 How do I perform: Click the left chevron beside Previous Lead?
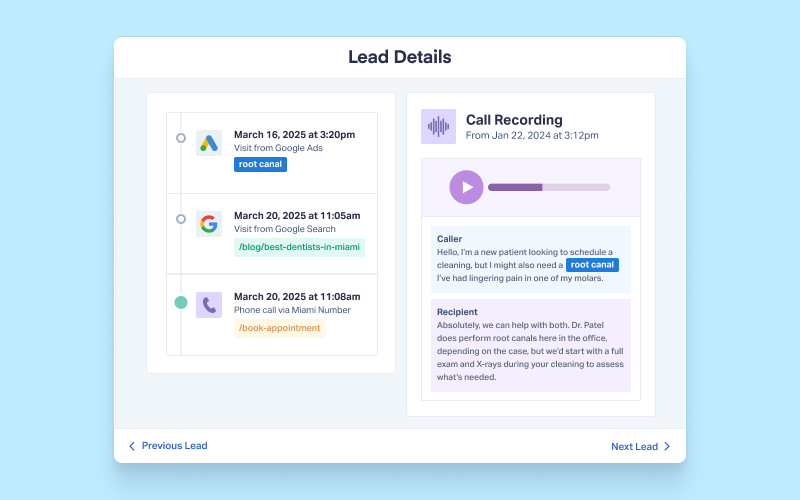point(132,446)
